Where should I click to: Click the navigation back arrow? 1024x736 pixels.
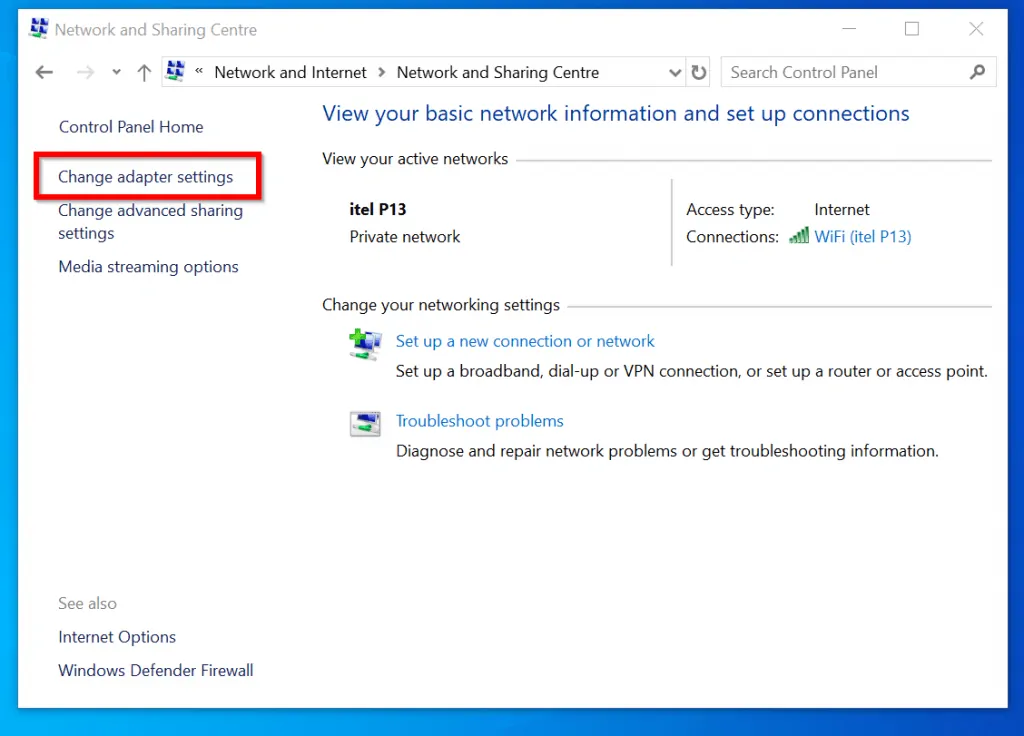pyautogui.click(x=43, y=72)
